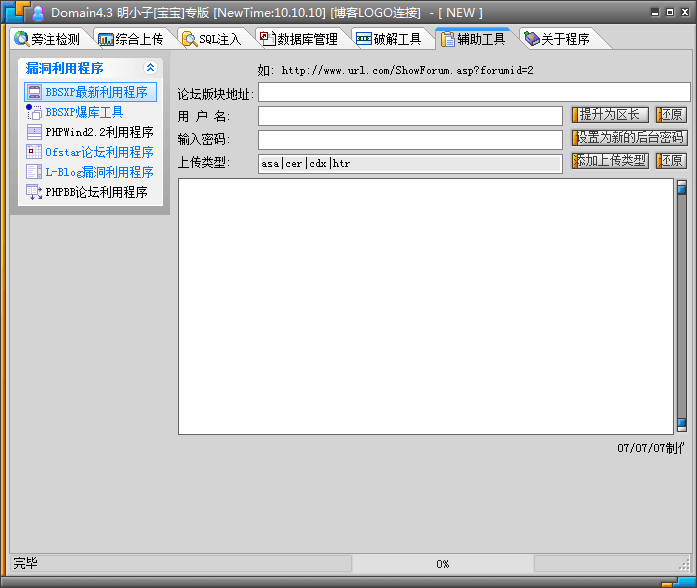Click into the 用户名 text field
This screenshot has width=697, height=588.
coord(410,116)
